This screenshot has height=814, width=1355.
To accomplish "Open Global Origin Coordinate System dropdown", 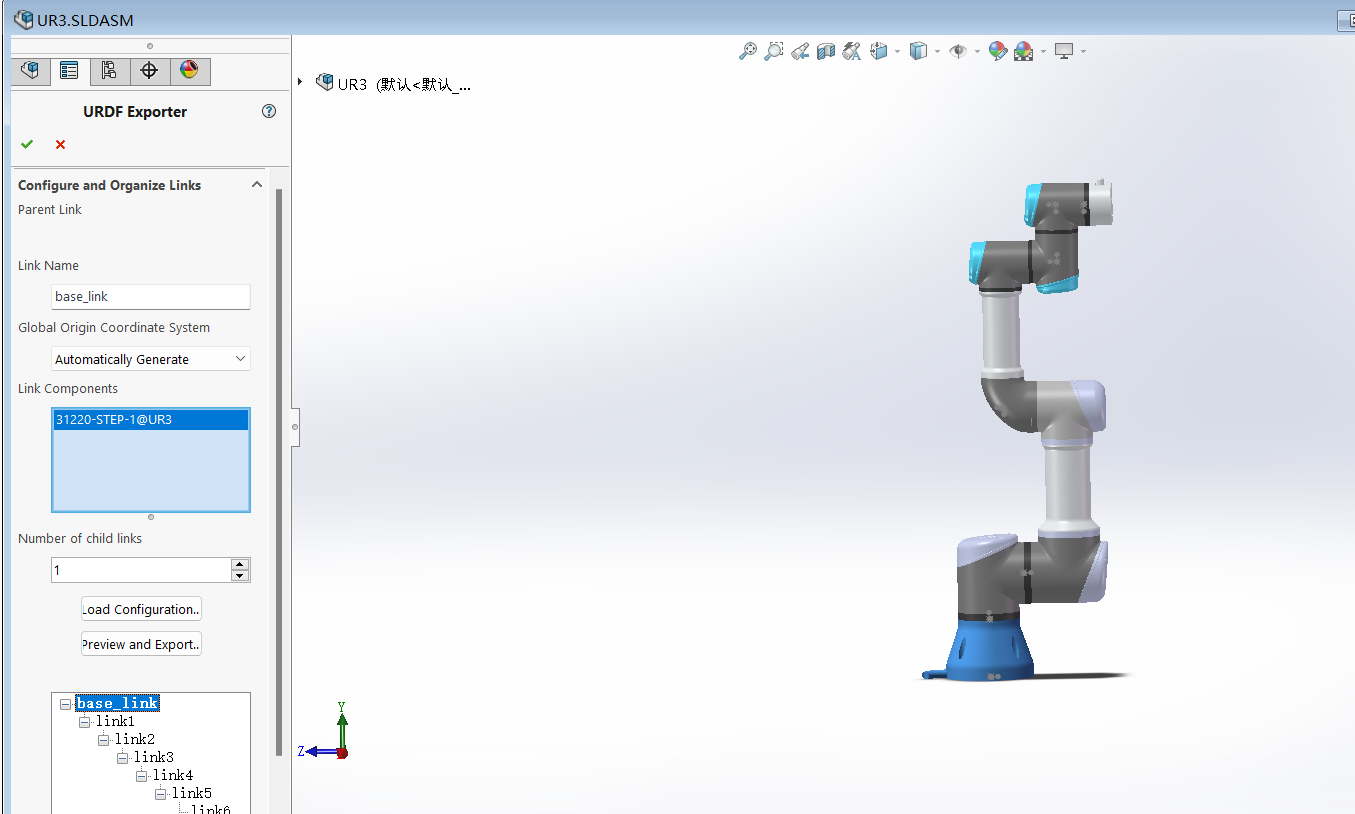I will coord(151,359).
